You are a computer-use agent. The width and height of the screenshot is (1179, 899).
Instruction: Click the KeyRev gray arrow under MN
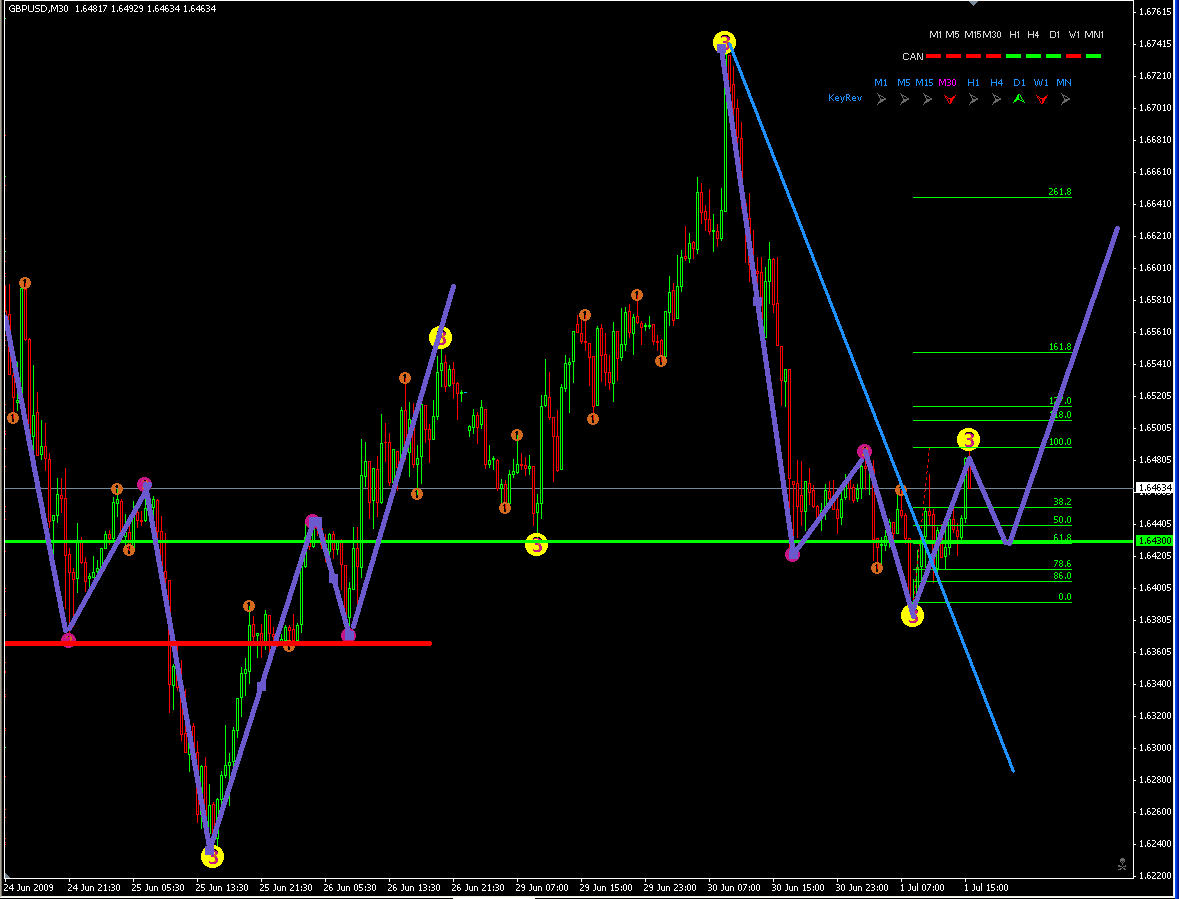point(1065,98)
